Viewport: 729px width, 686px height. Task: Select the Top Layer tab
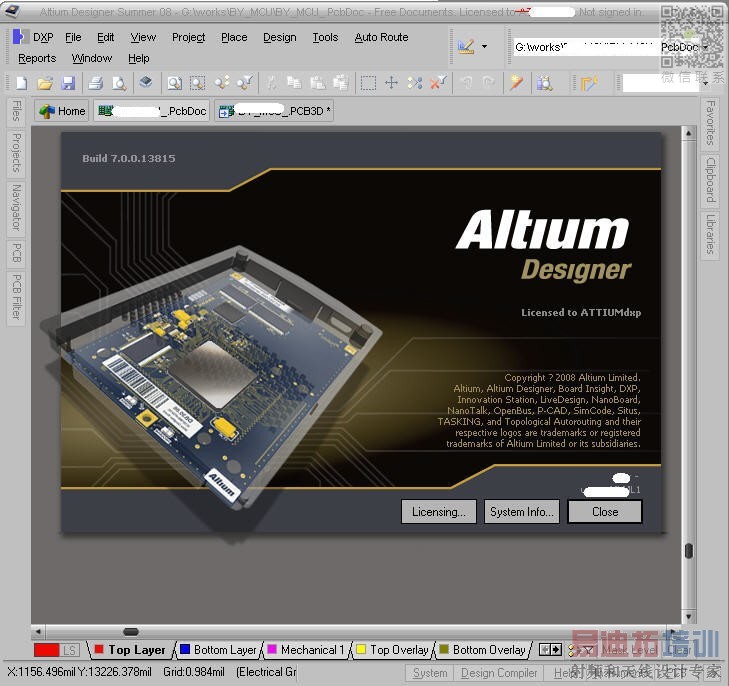(130, 650)
